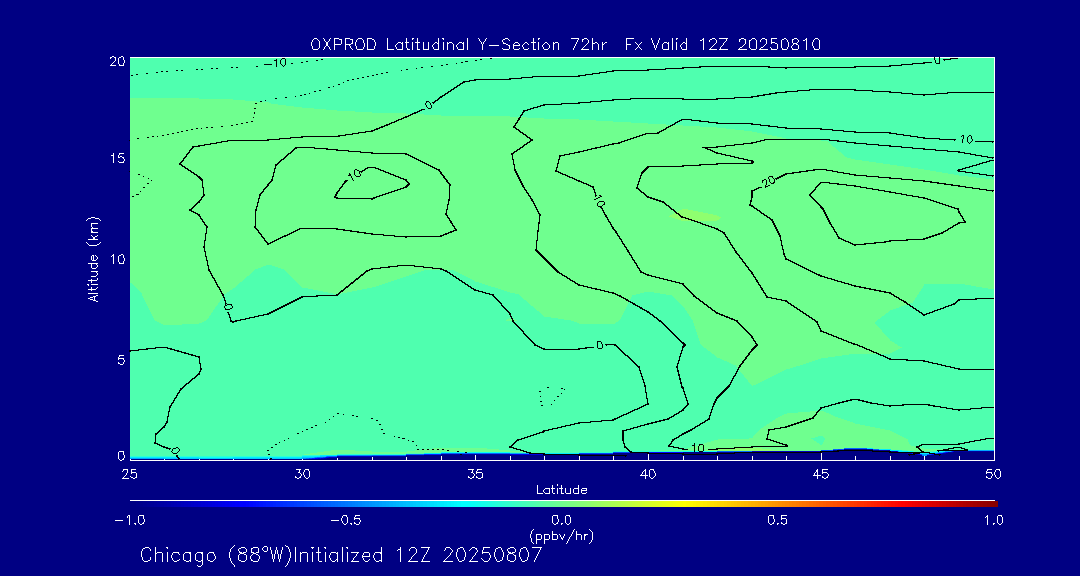Screen dimensions: 1080x576
Task: Click the "Latitude" horizontal axis label
Action: (x=560, y=489)
